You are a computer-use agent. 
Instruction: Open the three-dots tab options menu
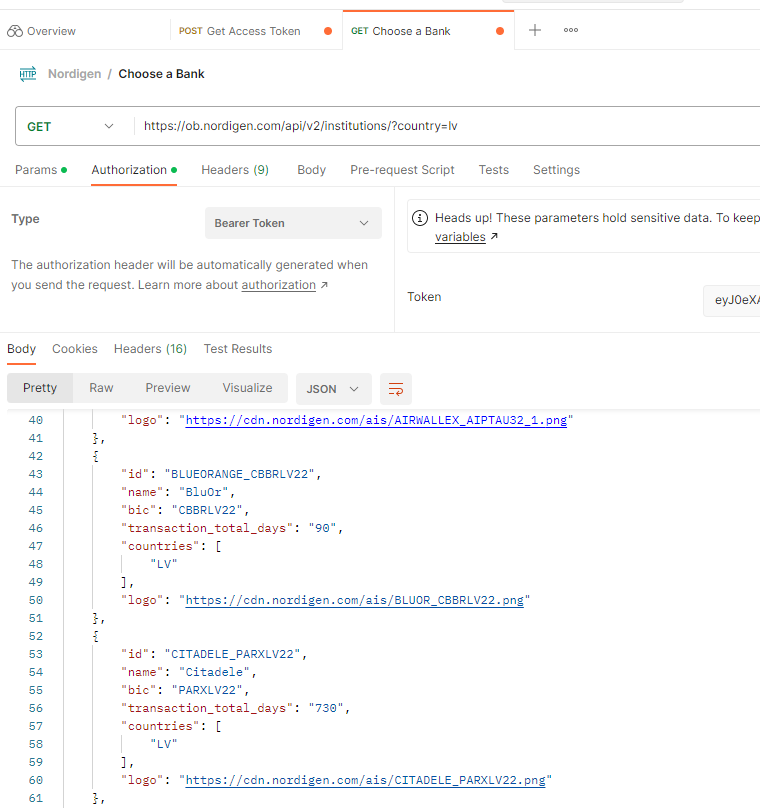(x=570, y=30)
